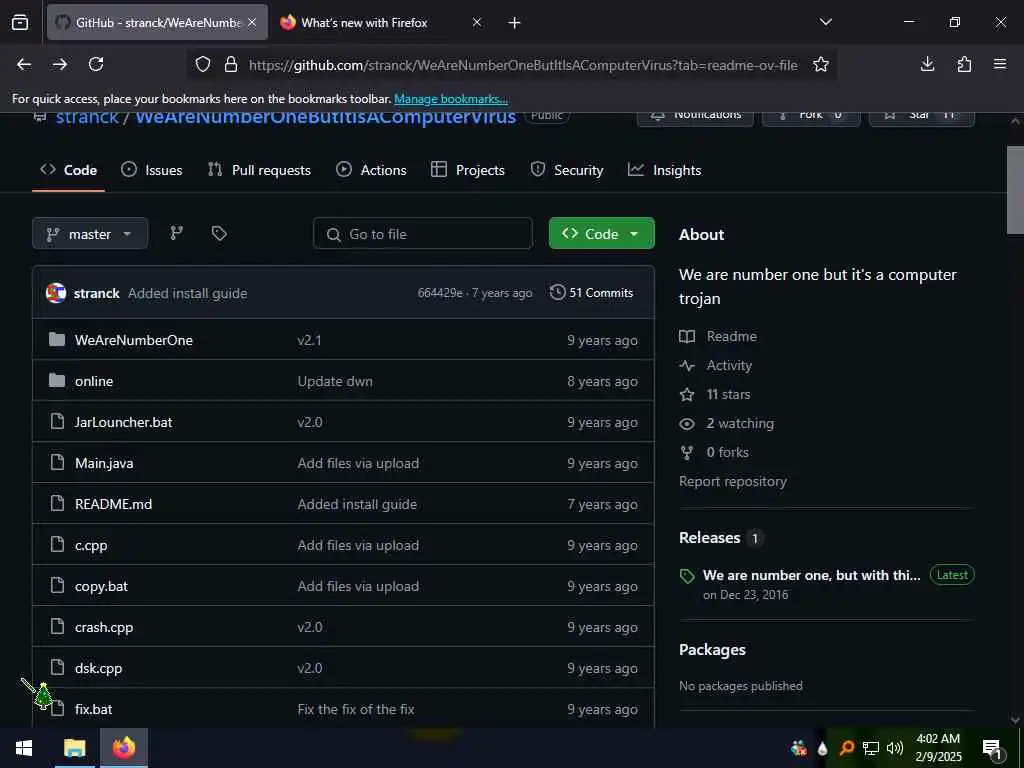Screen dimensions: 1024x768
Task: Reload the current GitHub page
Action: (96, 64)
